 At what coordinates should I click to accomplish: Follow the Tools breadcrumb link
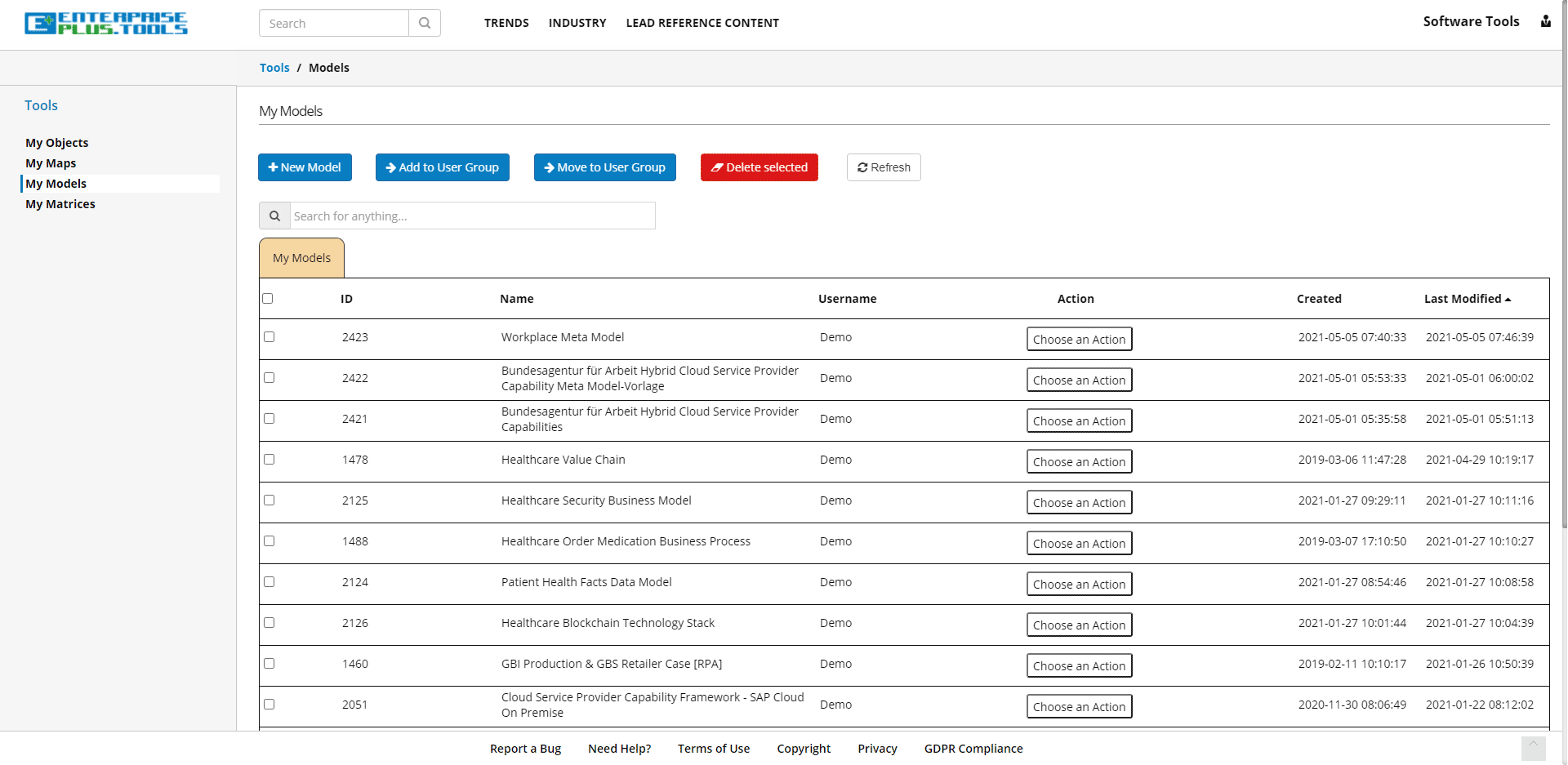click(x=274, y=68)
